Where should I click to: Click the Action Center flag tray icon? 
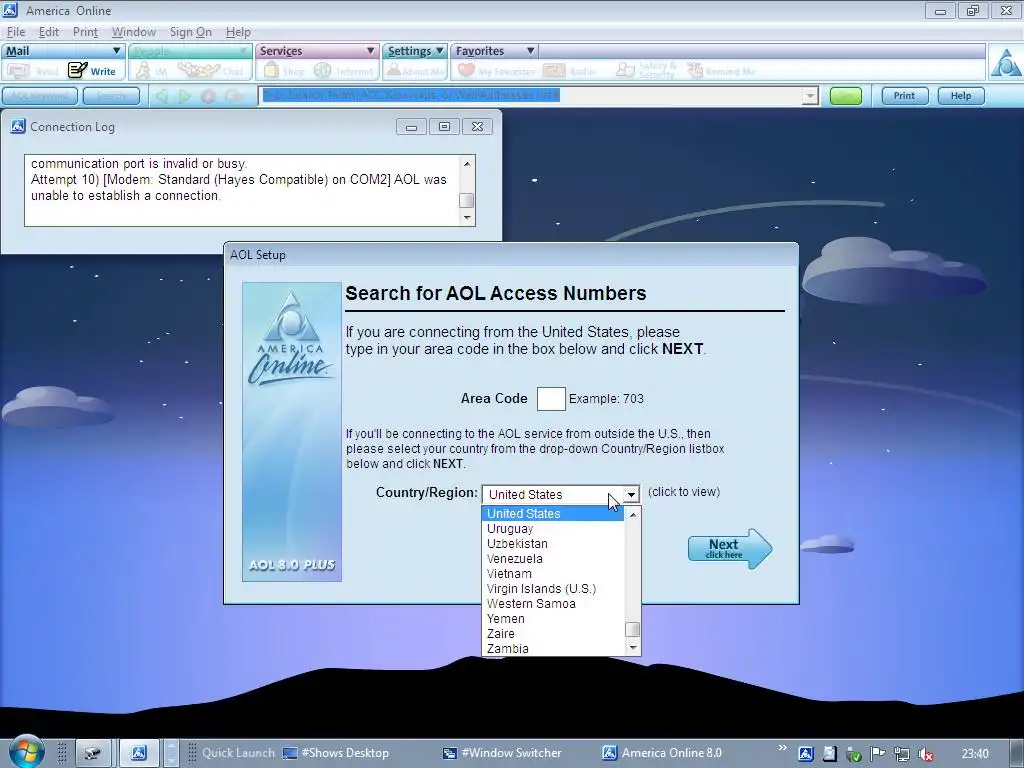click(878, 754)
